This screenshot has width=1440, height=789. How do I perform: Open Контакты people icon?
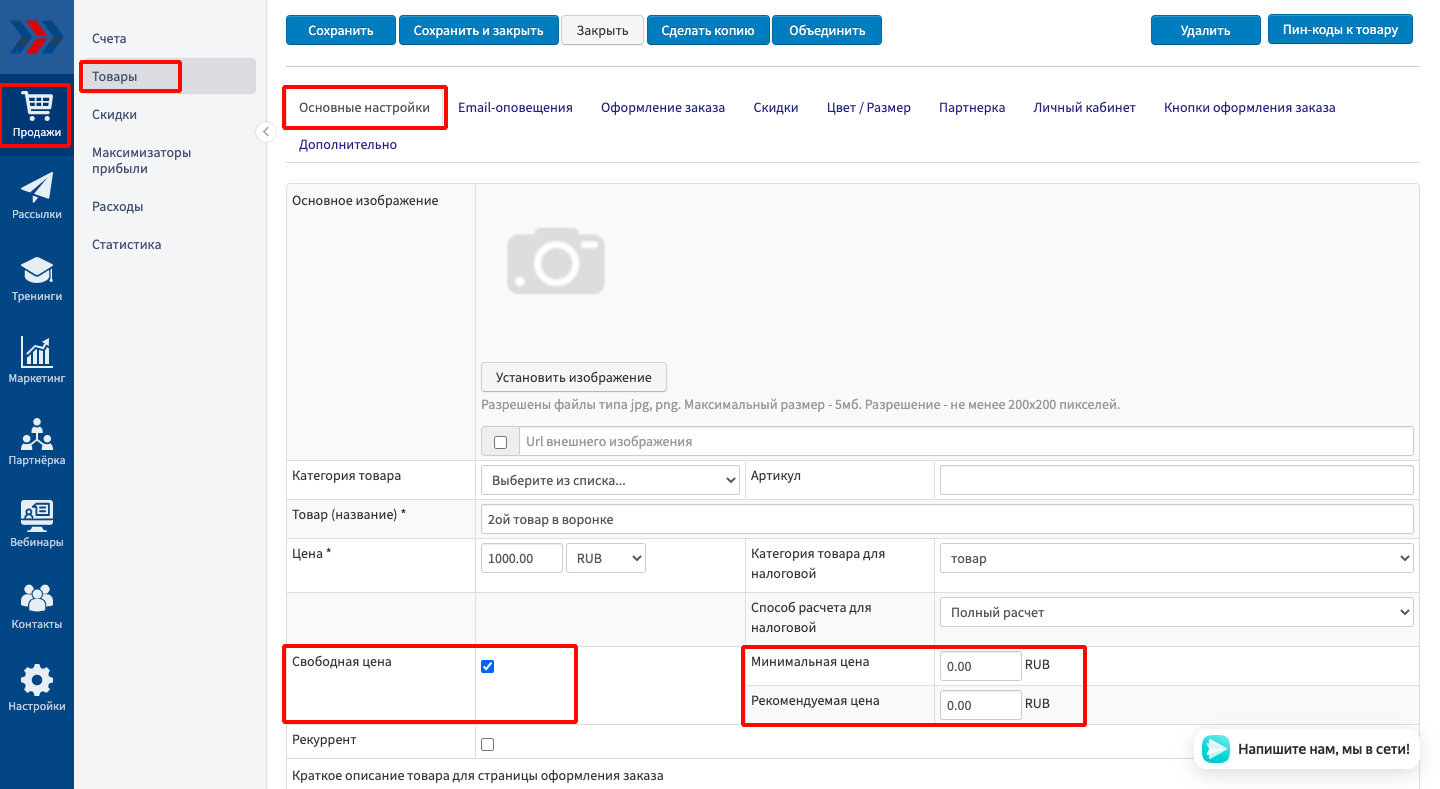pos(37,606)
